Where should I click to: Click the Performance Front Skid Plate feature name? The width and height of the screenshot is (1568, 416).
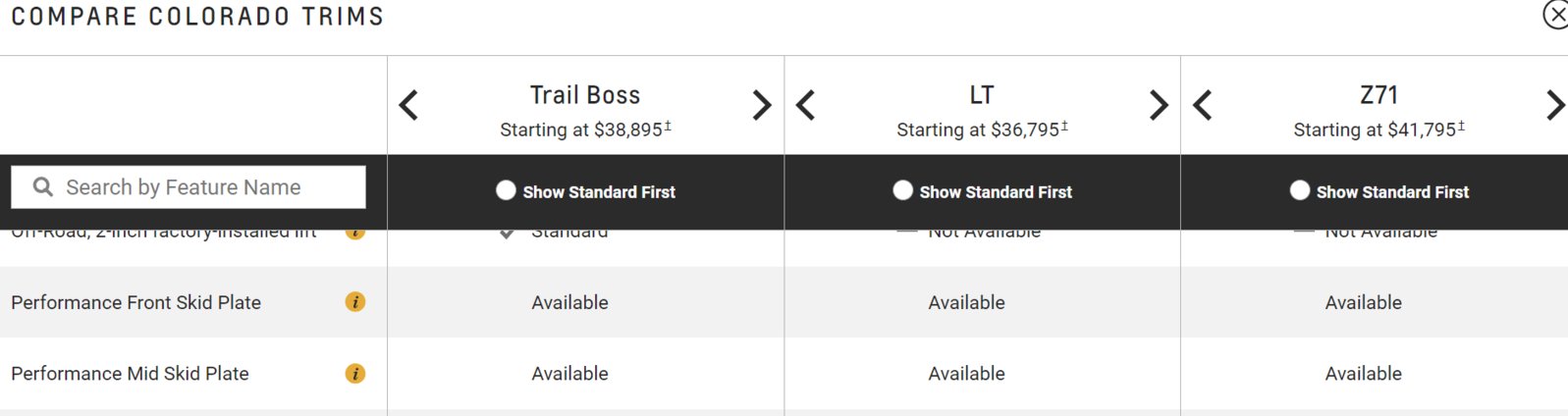135,302
